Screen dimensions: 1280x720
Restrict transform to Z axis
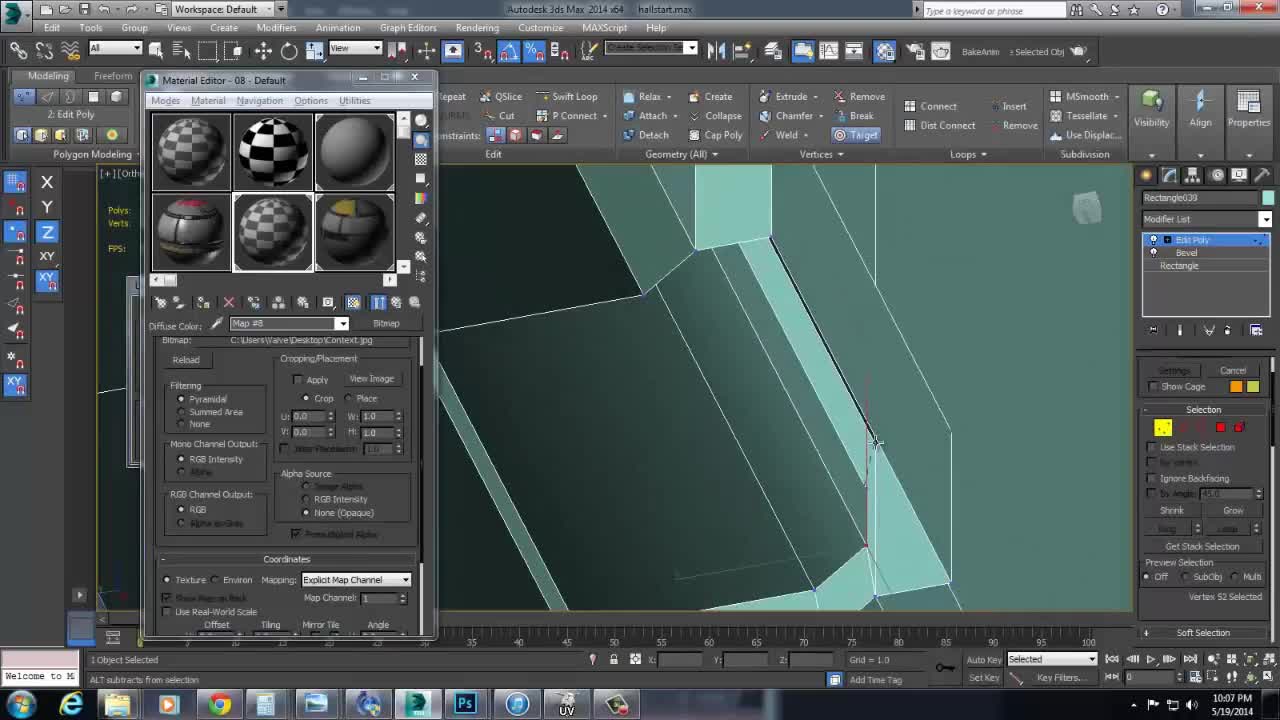coord(47,232)
